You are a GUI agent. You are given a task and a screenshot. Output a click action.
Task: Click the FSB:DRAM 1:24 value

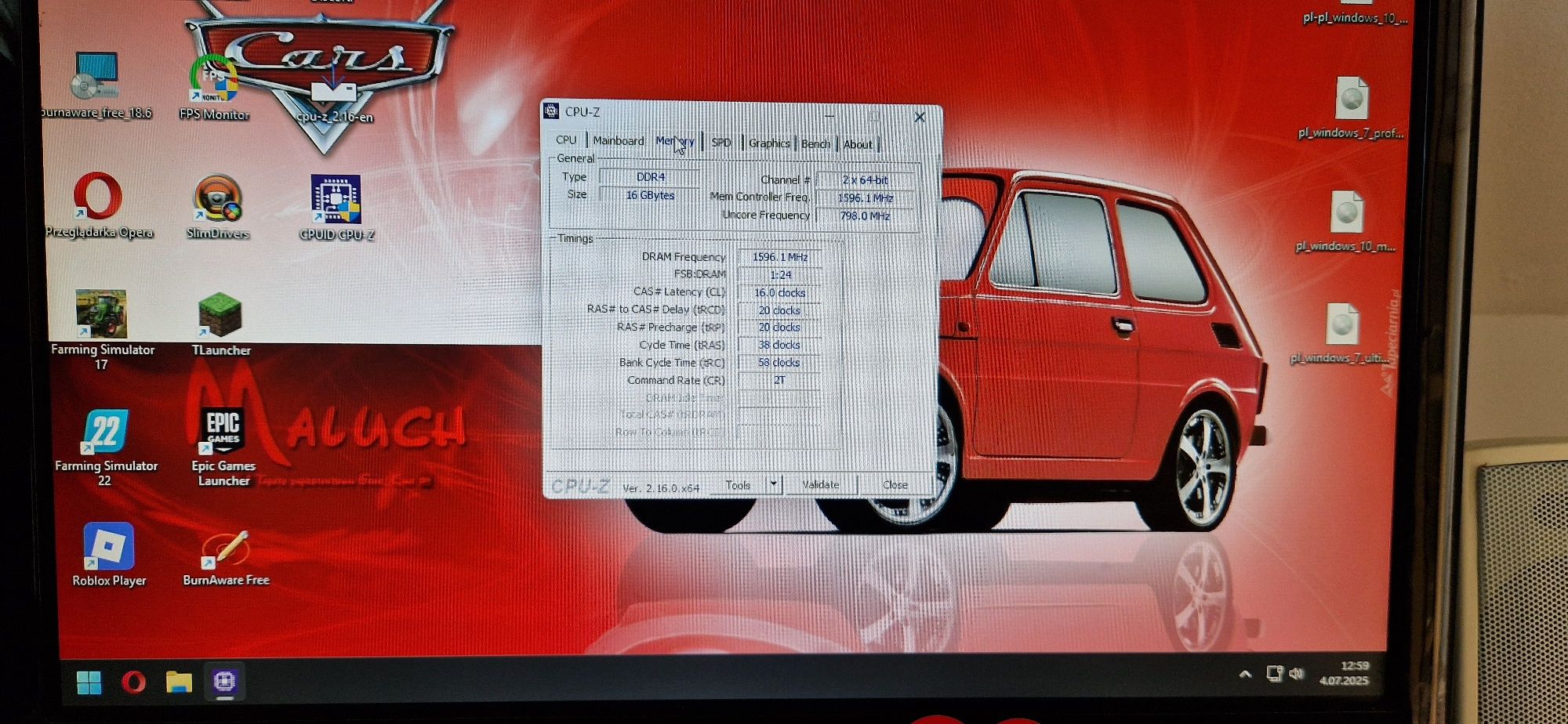pos(779,275)
